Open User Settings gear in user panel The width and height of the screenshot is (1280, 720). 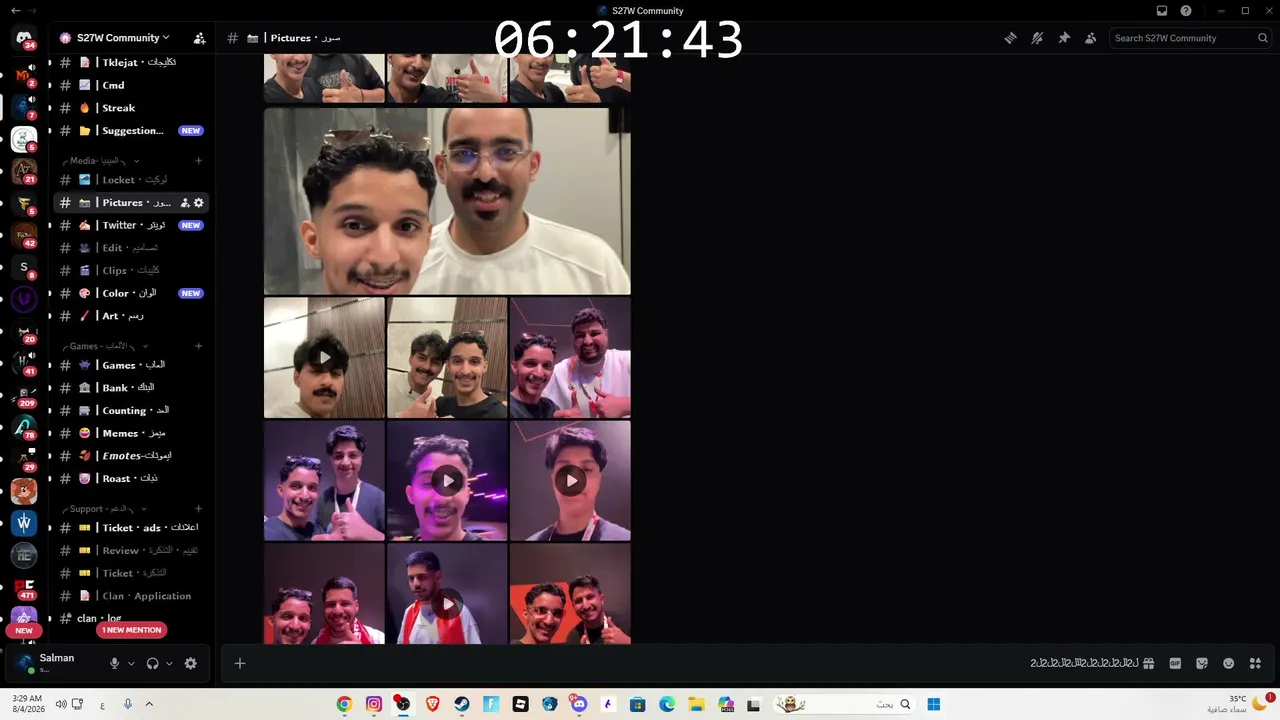[x=191, y=663]
